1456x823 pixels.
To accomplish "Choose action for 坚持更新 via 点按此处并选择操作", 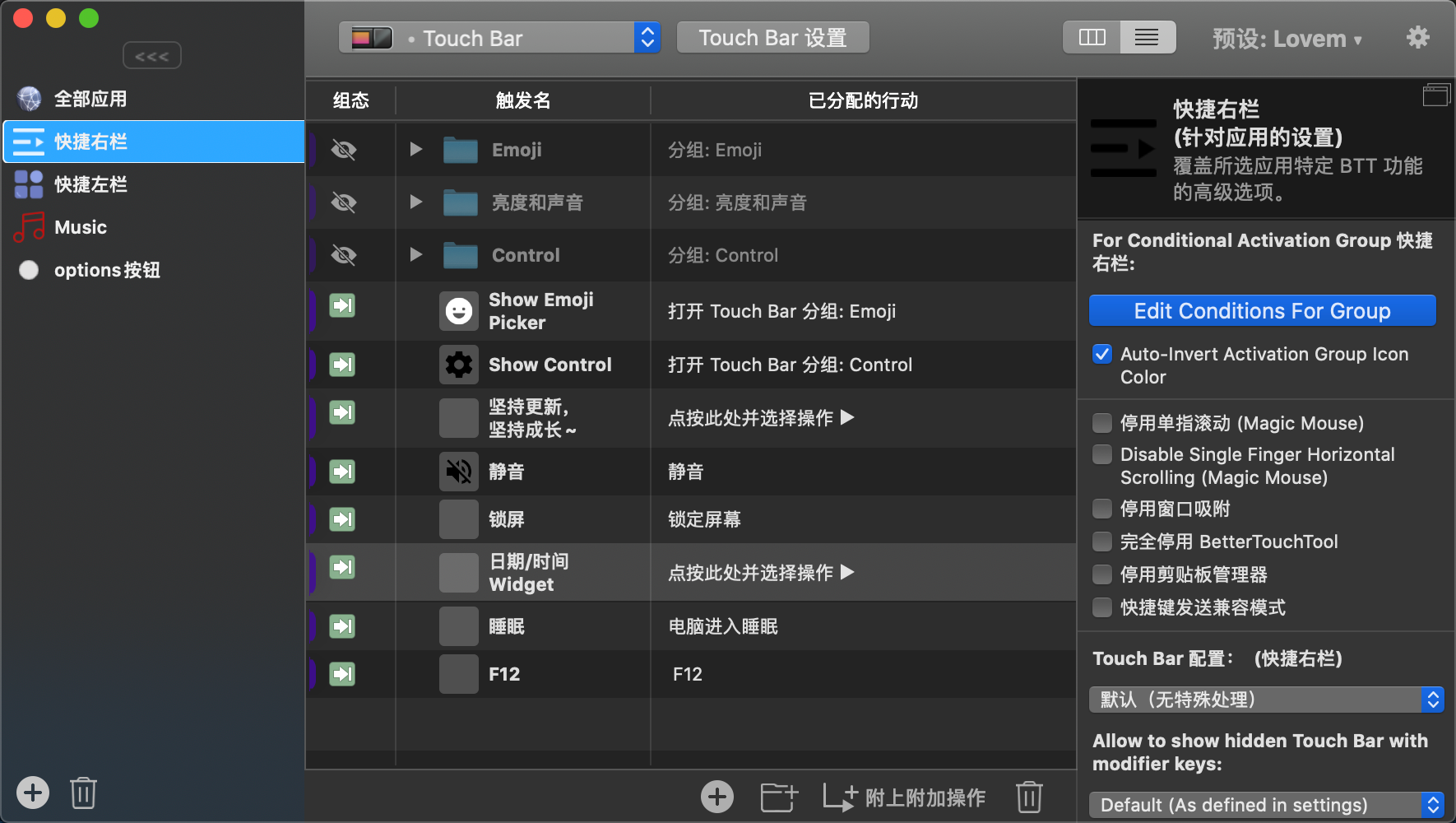I will pos(761,418).
